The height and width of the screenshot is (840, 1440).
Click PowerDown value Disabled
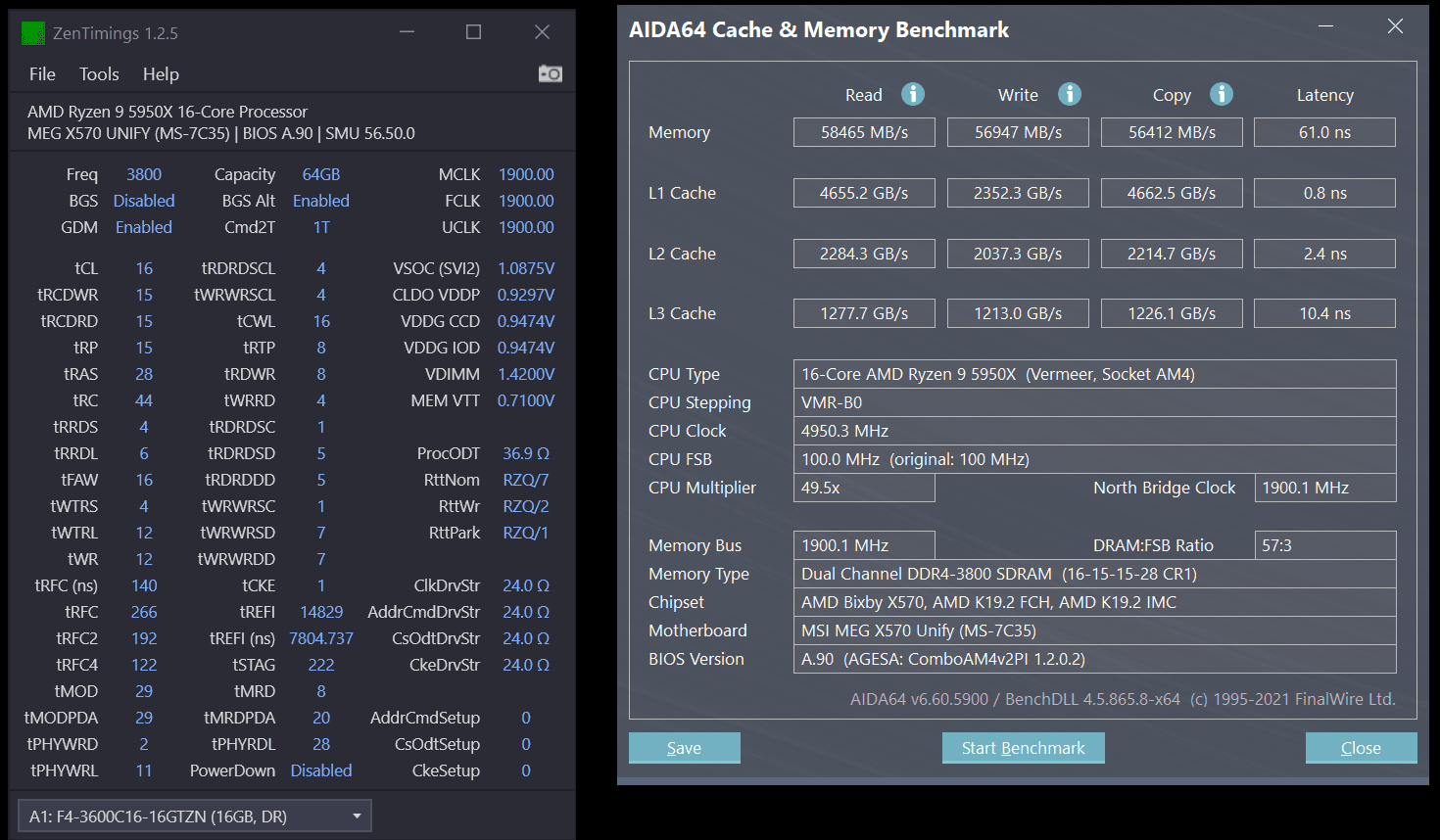(x=321, y=770)
